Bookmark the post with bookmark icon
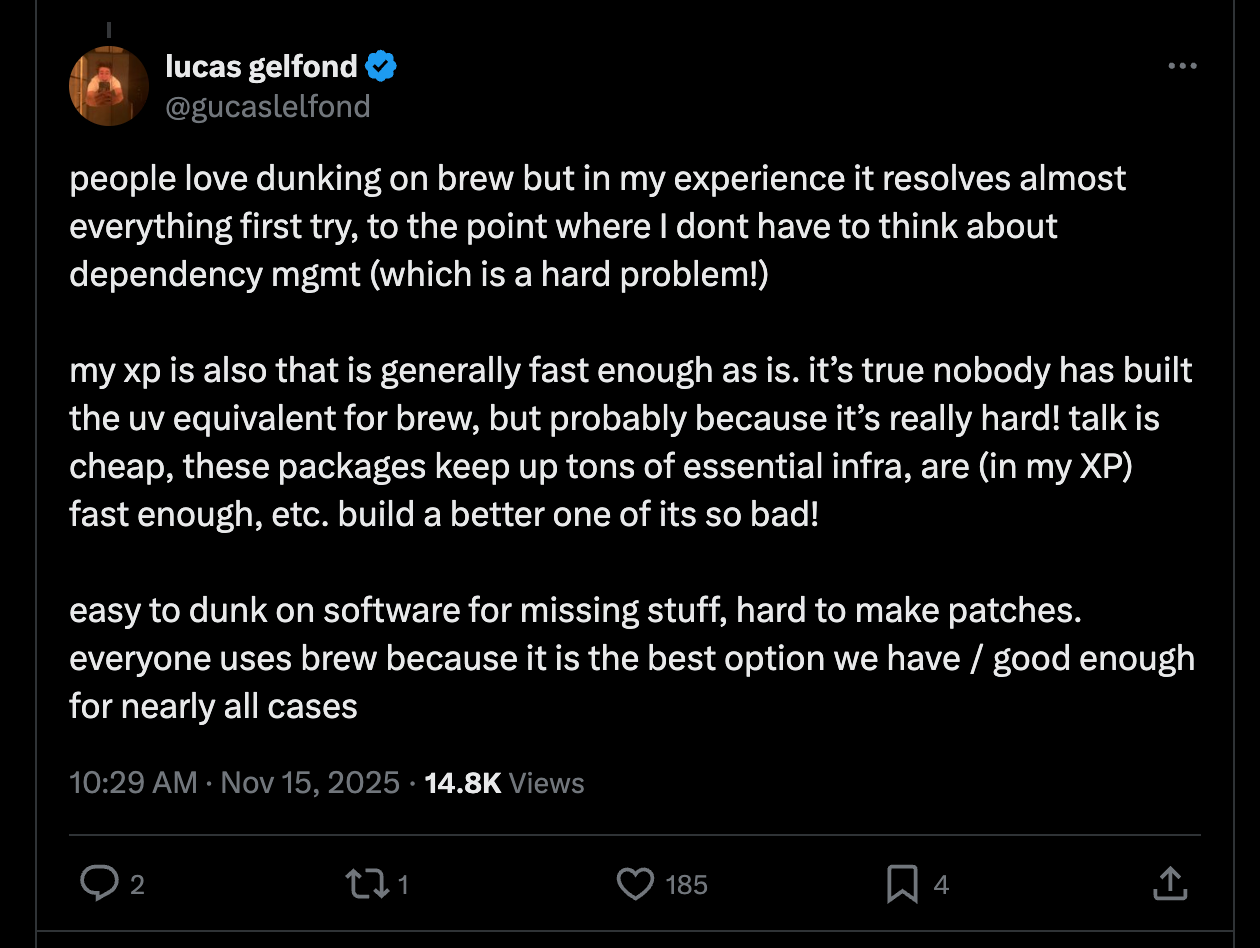1260x948 pixels. 902,884
